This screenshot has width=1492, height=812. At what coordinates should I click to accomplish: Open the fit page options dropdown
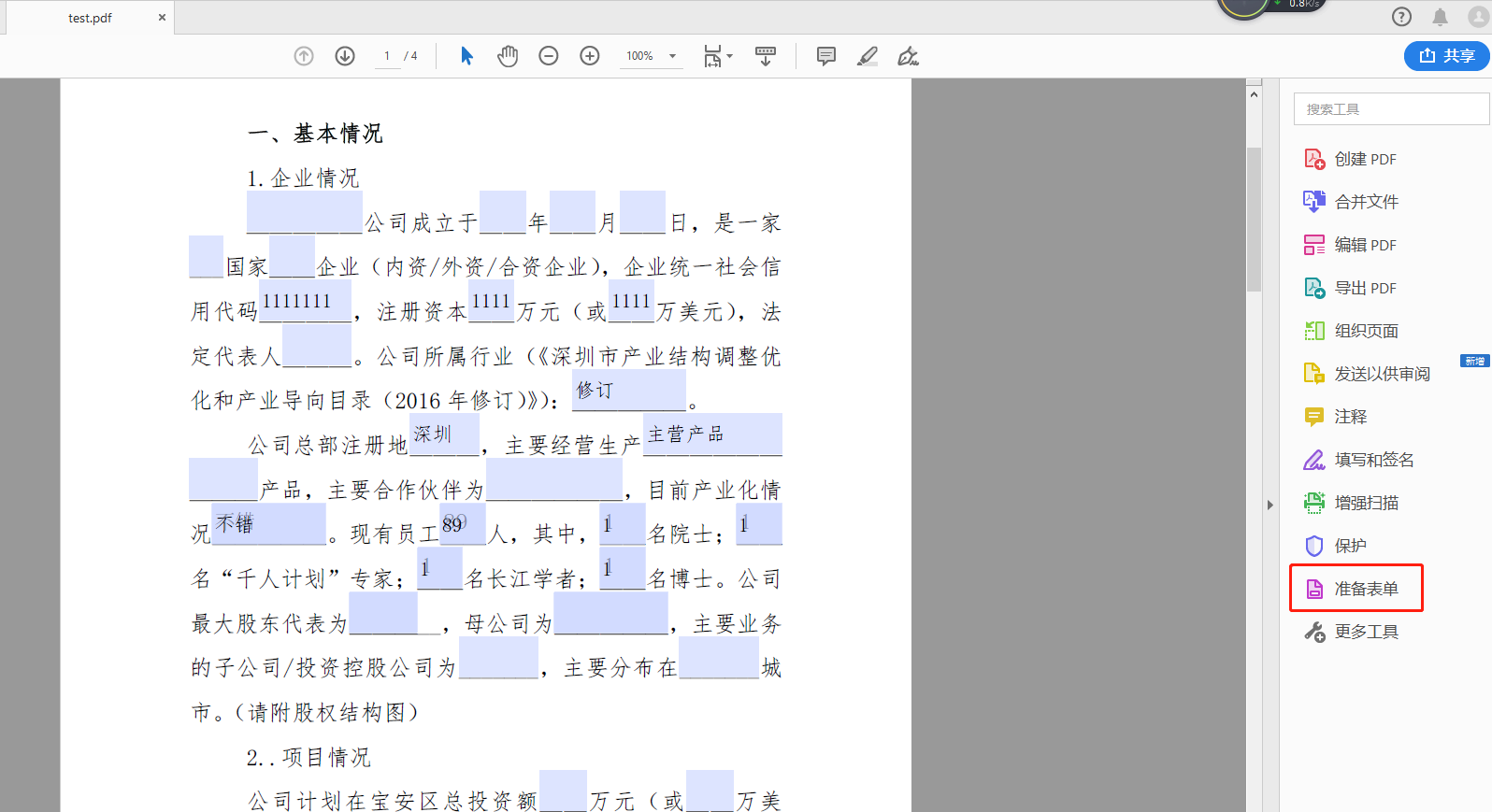point(718,56)
